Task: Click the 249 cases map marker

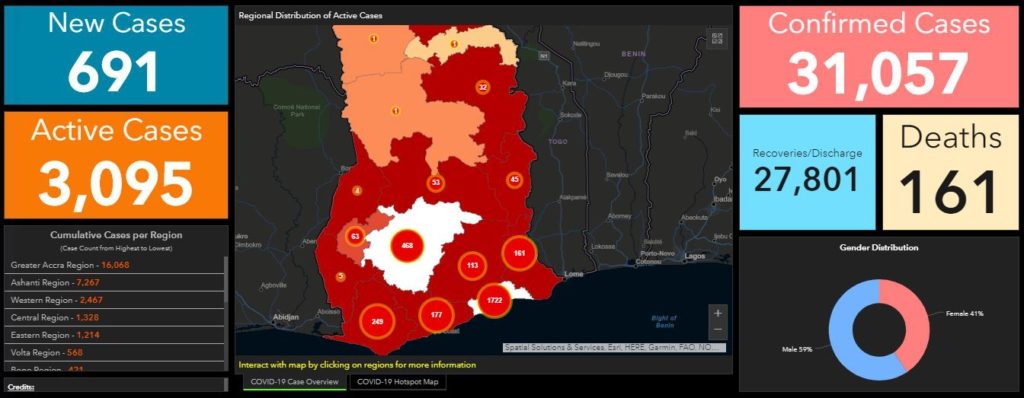Action: (x=377, y=321)
